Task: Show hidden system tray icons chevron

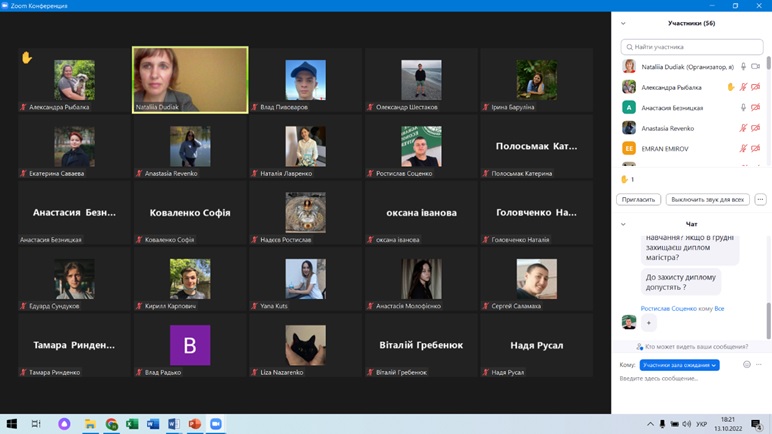Action: click(x=650, y=424)
